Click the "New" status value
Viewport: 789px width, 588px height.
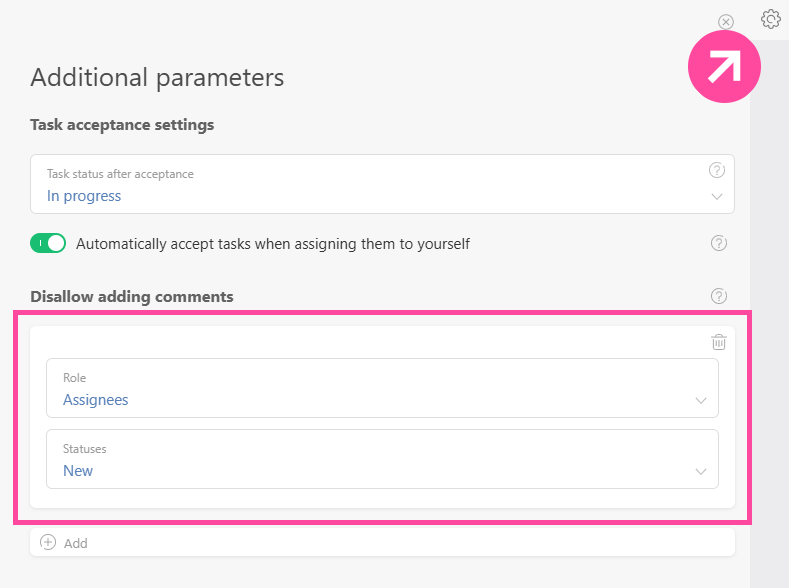pos(78,471)
